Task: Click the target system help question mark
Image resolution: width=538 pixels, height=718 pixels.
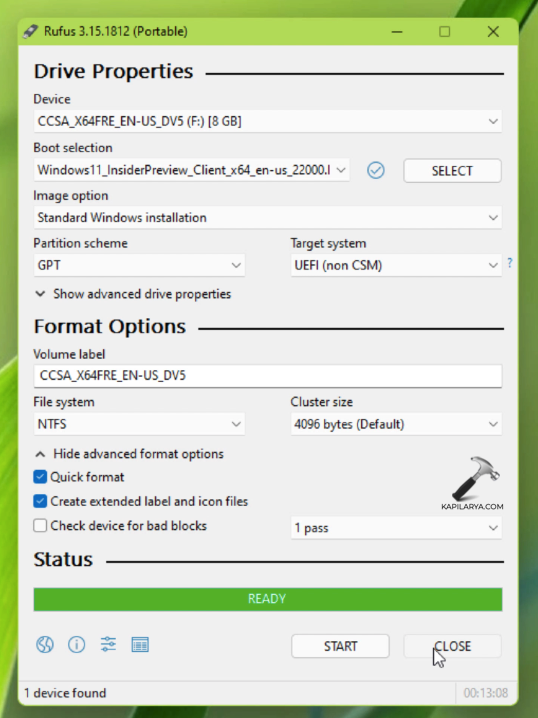Action: coord(510,263)
